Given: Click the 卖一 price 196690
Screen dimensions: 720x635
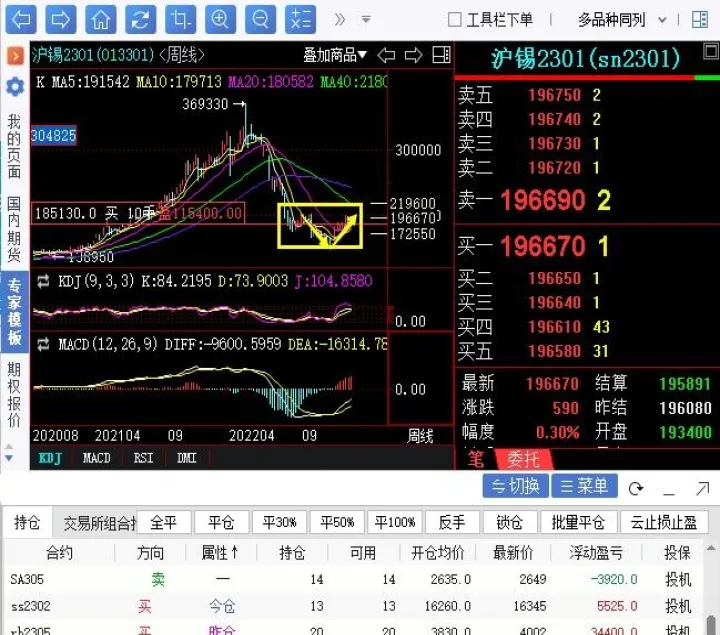Looking at the screenshot, I should click(x=542, y=201).
